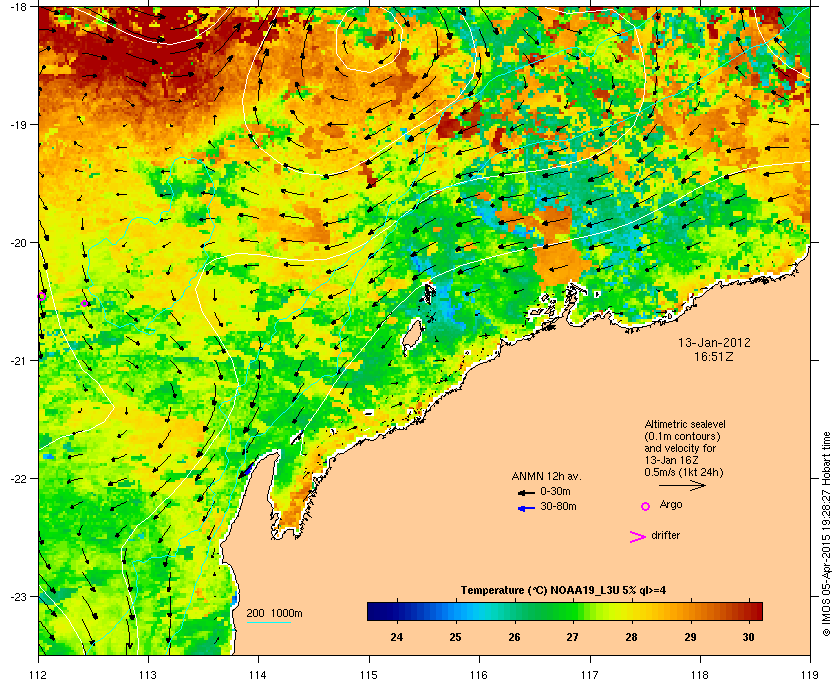Click the '118' longitude axis label
Image resolution: width=840 pixels, height=680 pixels.
(700, 674)
